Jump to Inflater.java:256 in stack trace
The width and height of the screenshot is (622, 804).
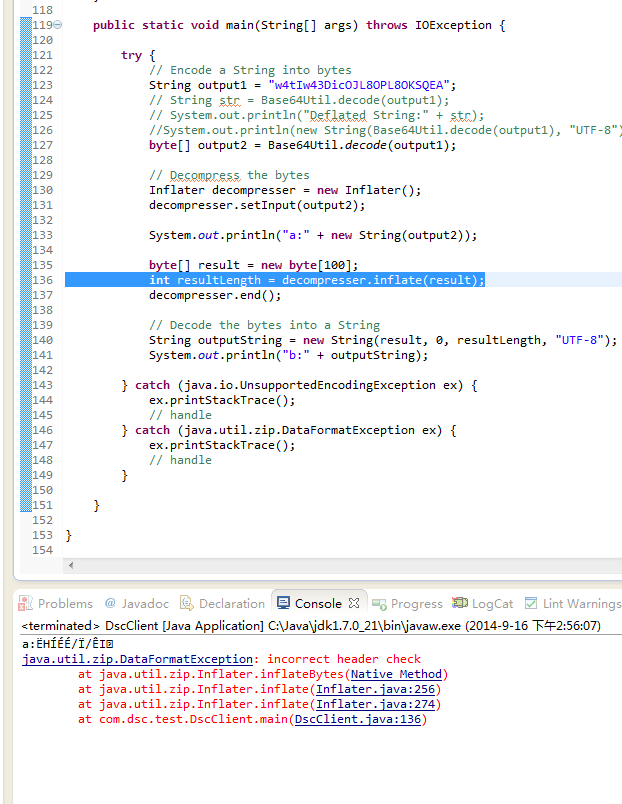[377, 689]
